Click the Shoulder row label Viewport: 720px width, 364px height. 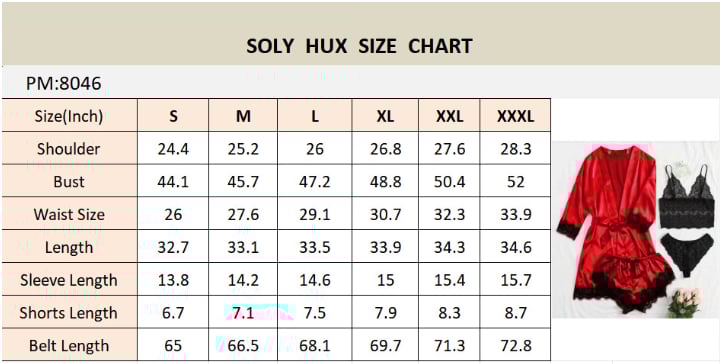(69, 149)
